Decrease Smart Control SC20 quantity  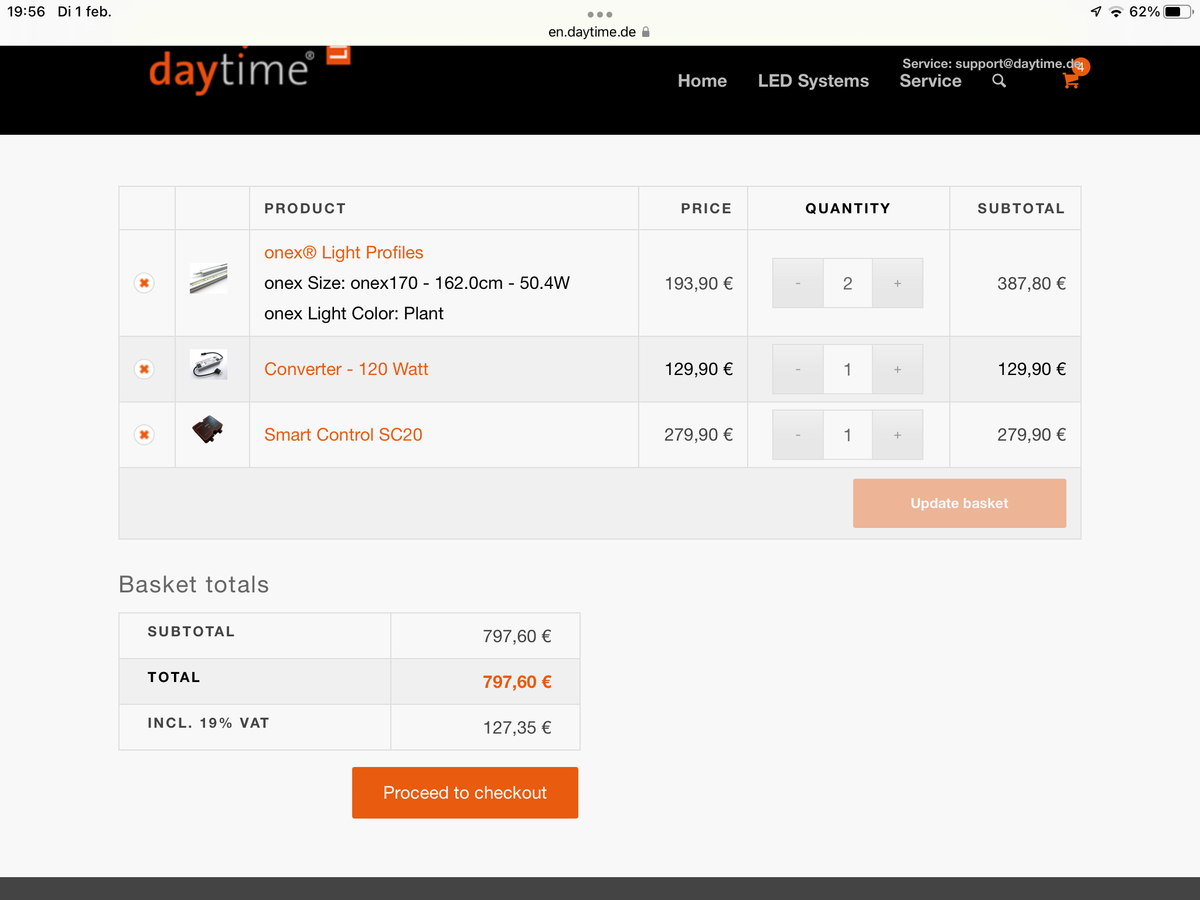tap(798, 435)
